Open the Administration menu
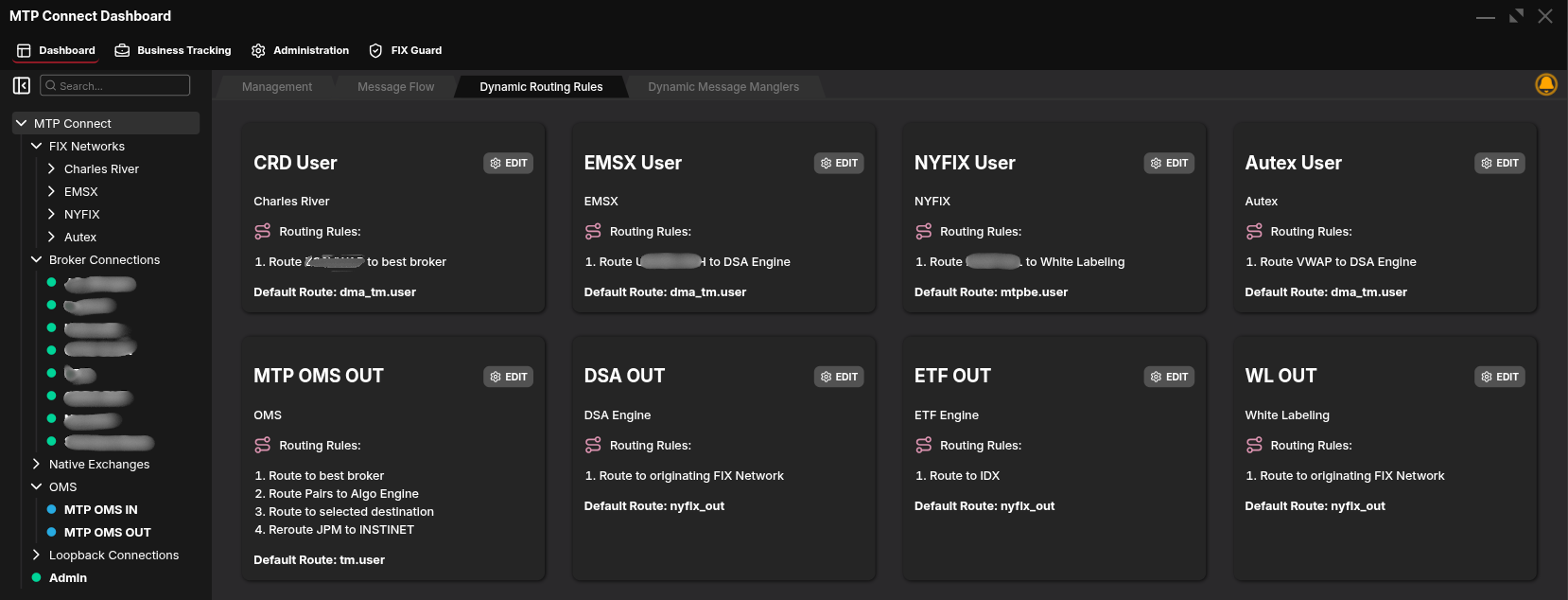The width and height of the screenshot is (1568, 600). click(300, 50)
